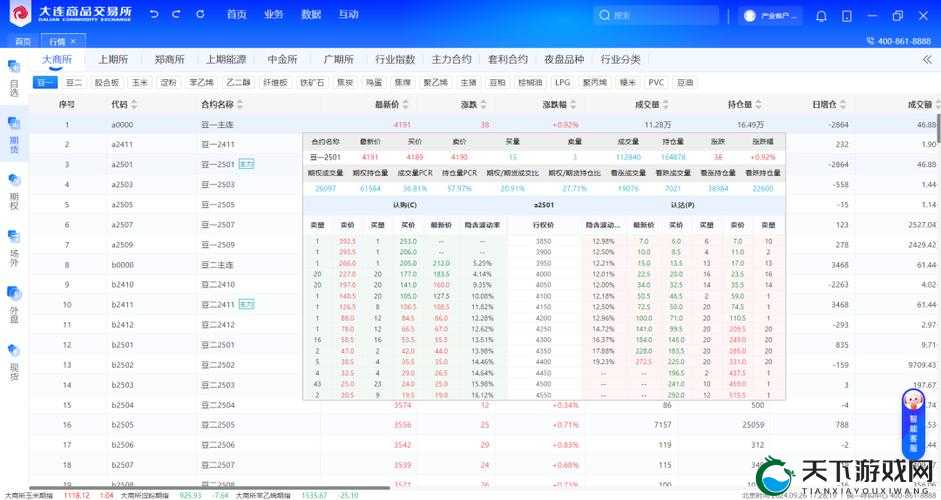This screenshot has width=941, height=500.
Task: Select the 鸡蛋 product filter
Action: tap(374, 82)
